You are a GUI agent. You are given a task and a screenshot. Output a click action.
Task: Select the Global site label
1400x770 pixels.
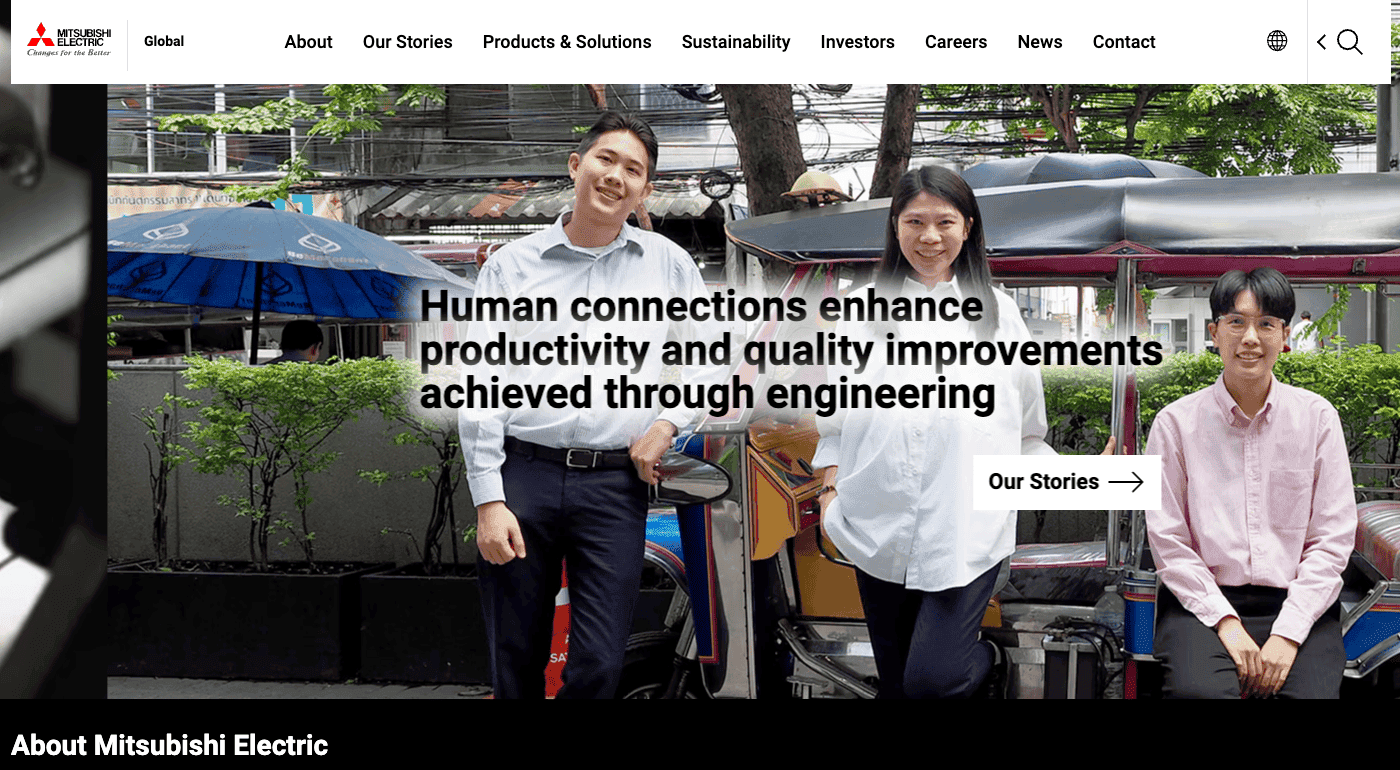click(164, 41)
